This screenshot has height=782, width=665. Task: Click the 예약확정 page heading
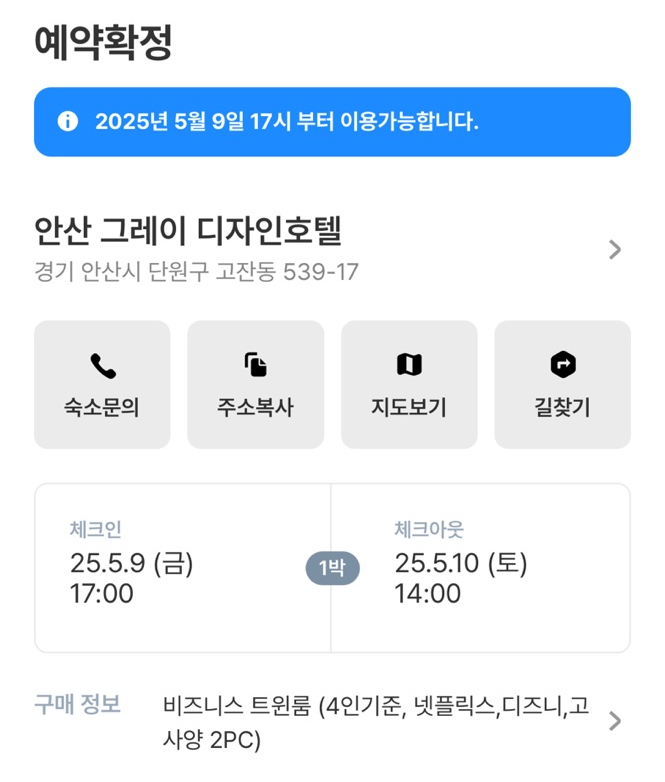104,43
